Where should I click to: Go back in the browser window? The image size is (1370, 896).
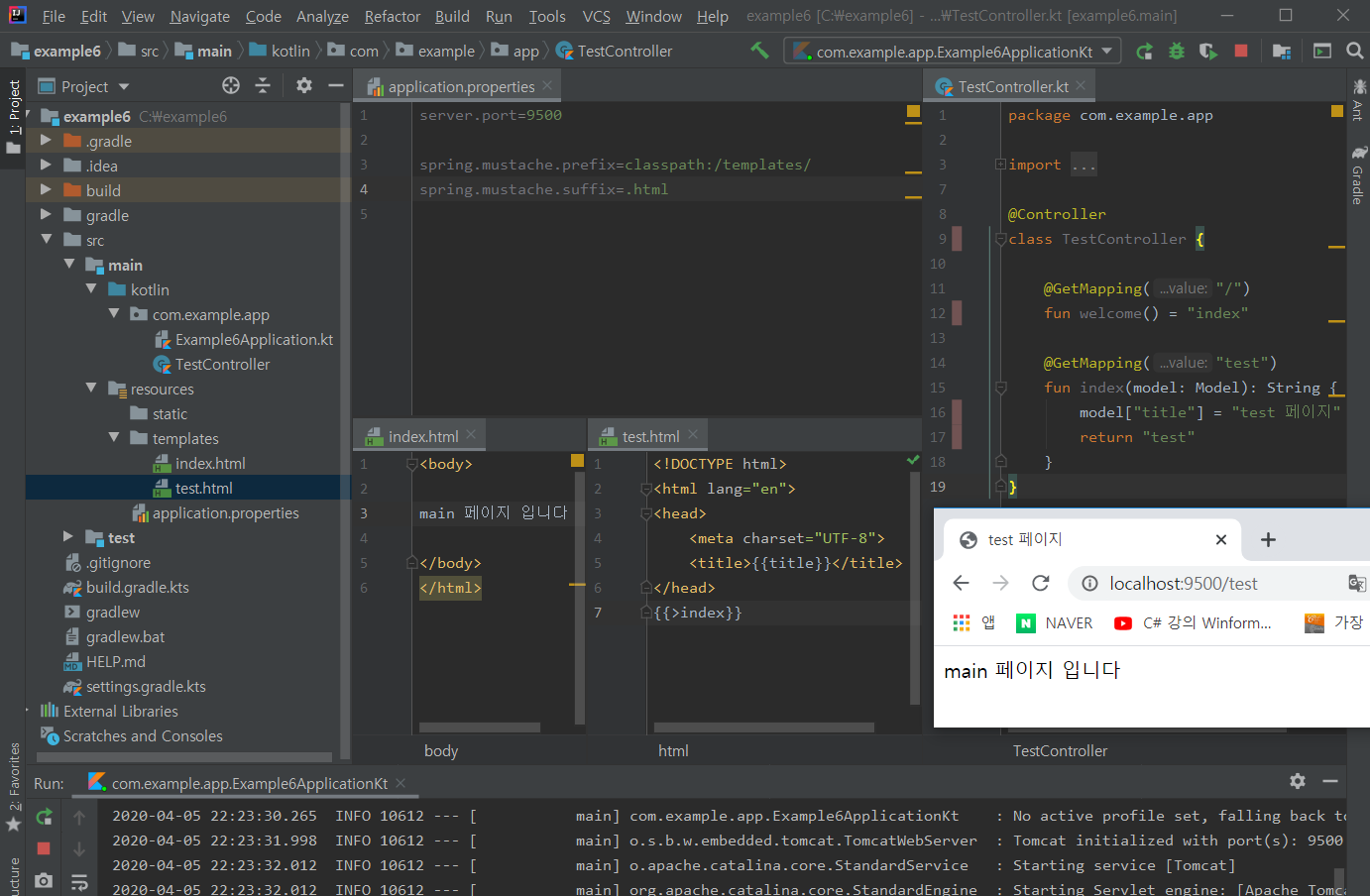pos(961,583)
